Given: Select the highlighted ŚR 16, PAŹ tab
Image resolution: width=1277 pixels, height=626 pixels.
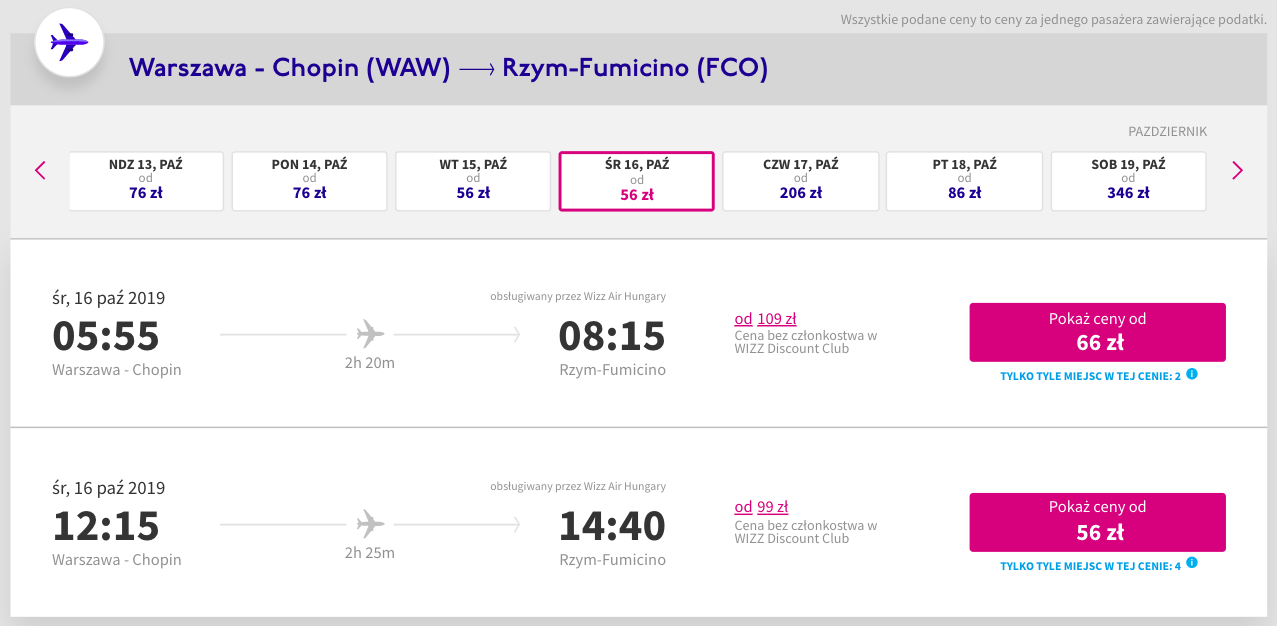Looking at the screenshot, I should point(636,181).
